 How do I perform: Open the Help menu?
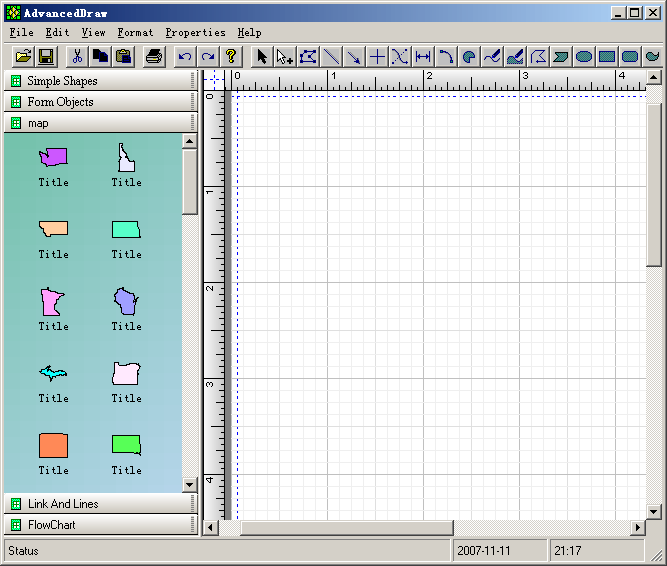[x=249, y=33]
